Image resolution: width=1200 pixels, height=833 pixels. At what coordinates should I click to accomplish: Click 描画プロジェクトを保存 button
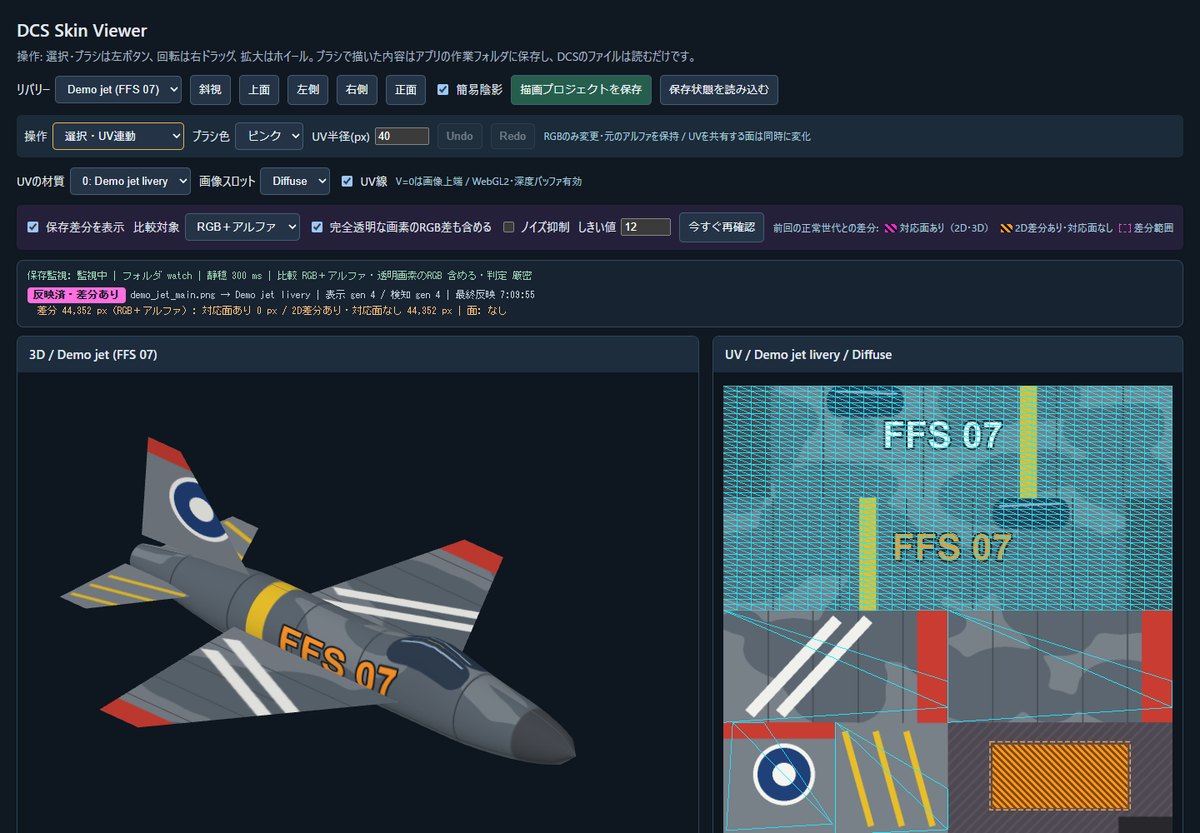(x=581, y=90)
